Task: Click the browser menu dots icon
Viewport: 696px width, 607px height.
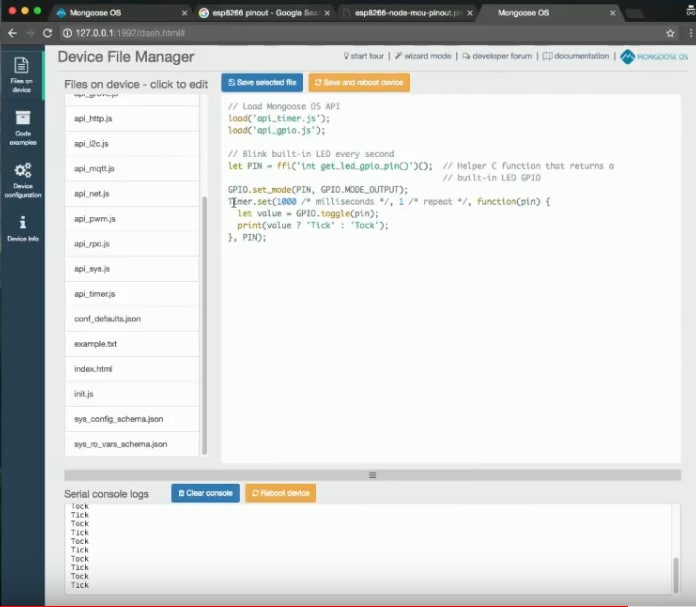Action: point(690,33)
